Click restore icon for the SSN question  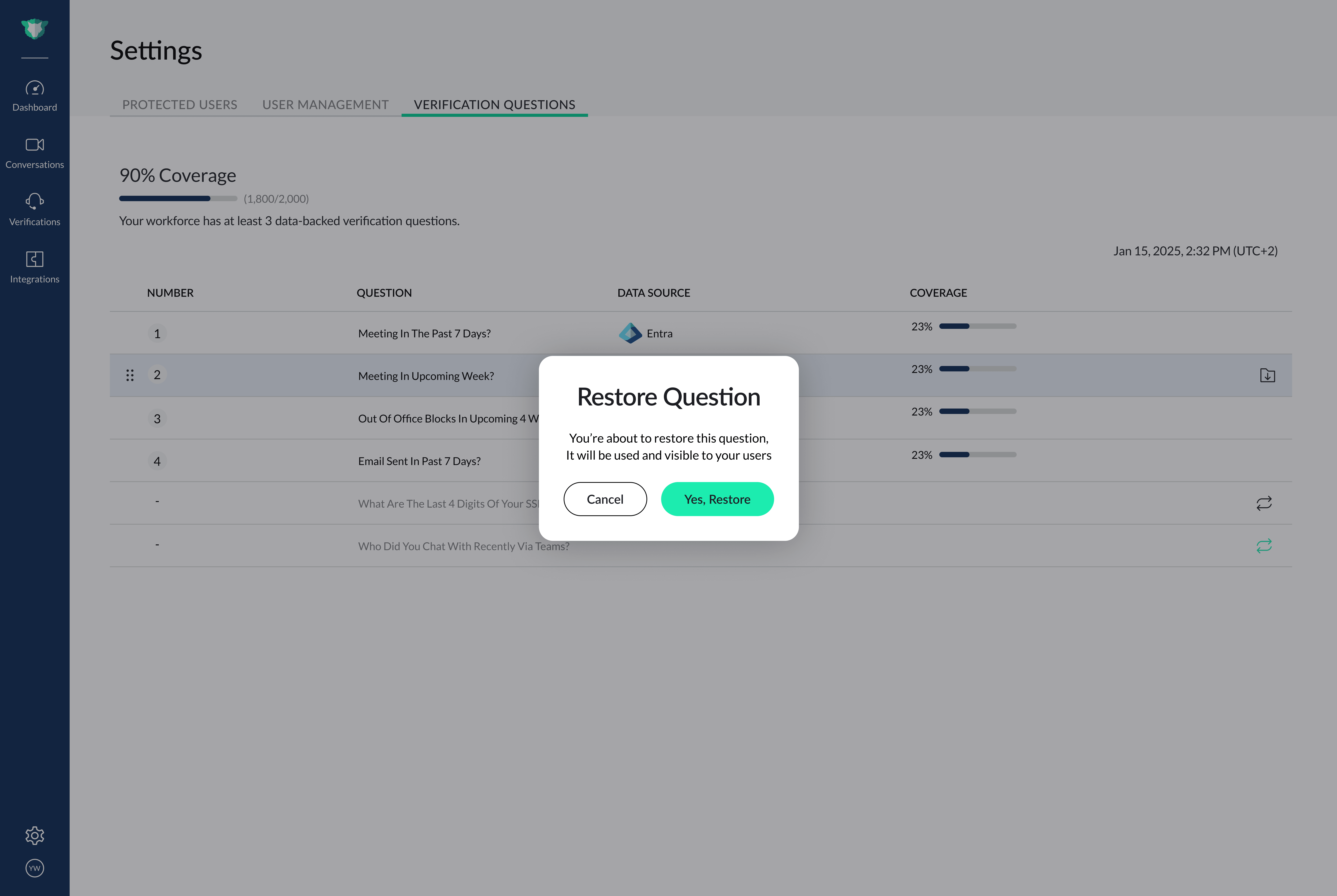1264,503
